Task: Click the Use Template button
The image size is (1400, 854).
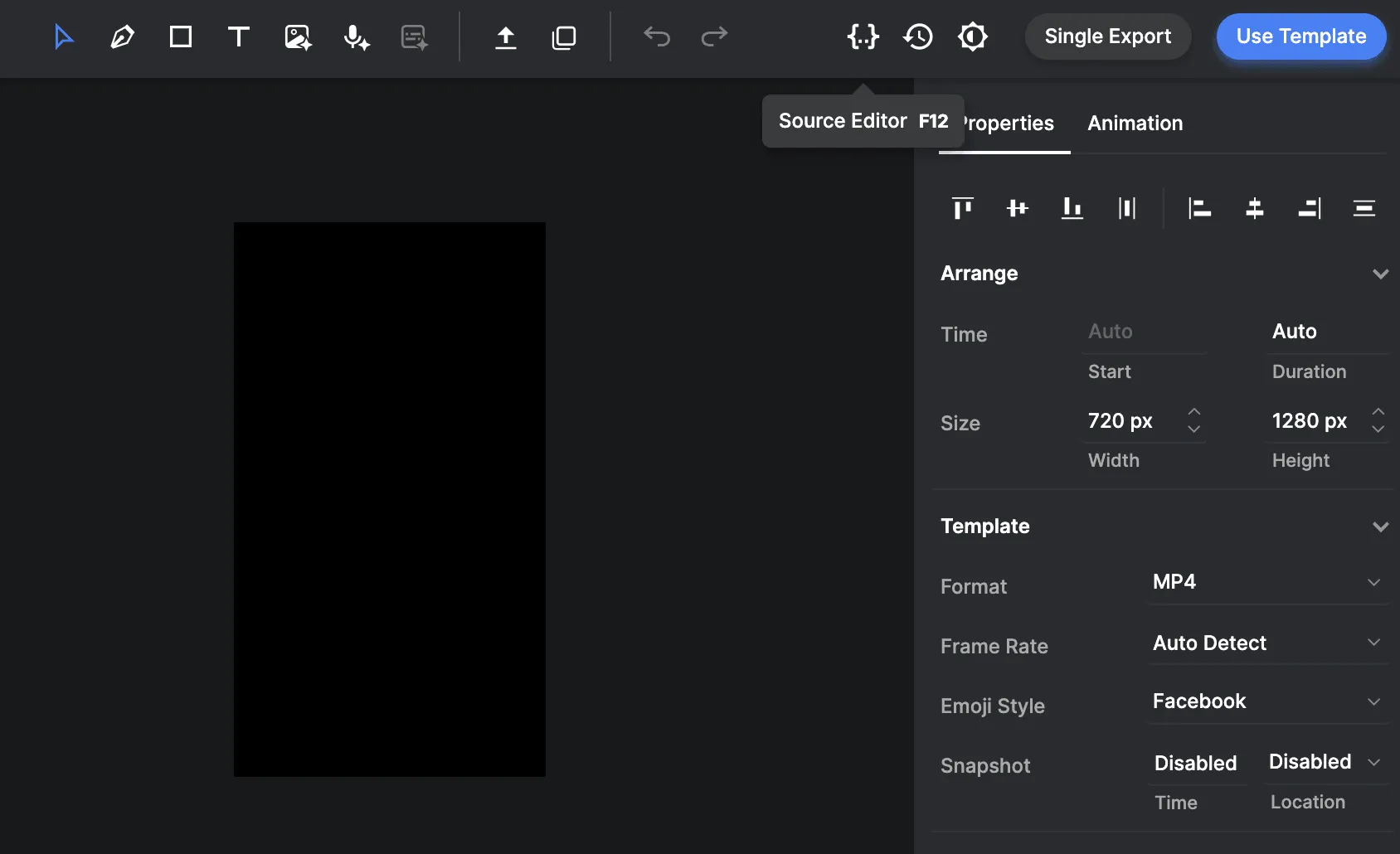Action: click(1300, 36)
